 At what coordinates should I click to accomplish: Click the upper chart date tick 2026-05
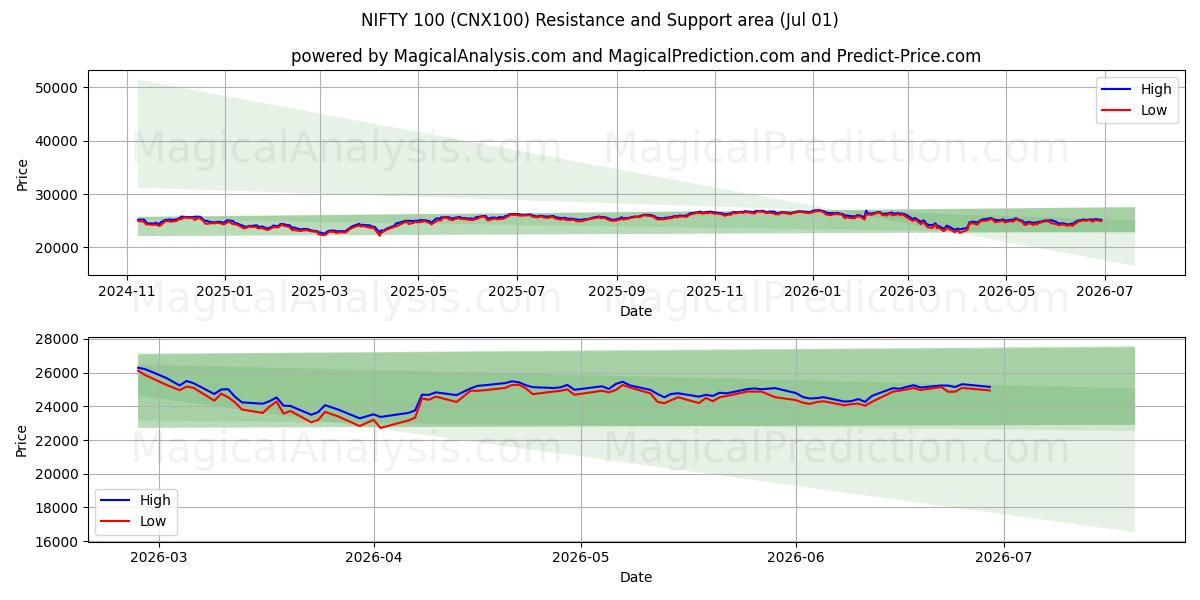click(x=1005, y=290)
